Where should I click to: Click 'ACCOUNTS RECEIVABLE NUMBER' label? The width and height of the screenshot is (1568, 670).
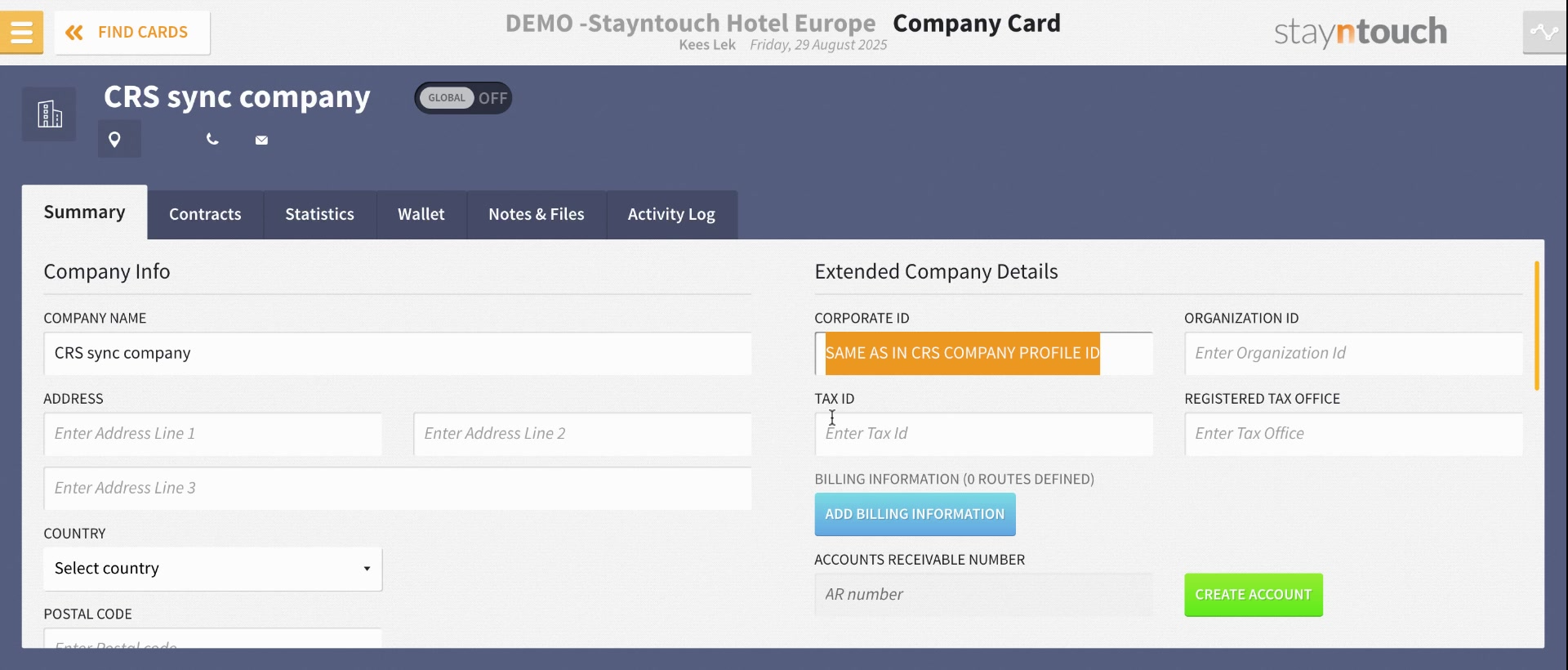[x=920, y=560]
